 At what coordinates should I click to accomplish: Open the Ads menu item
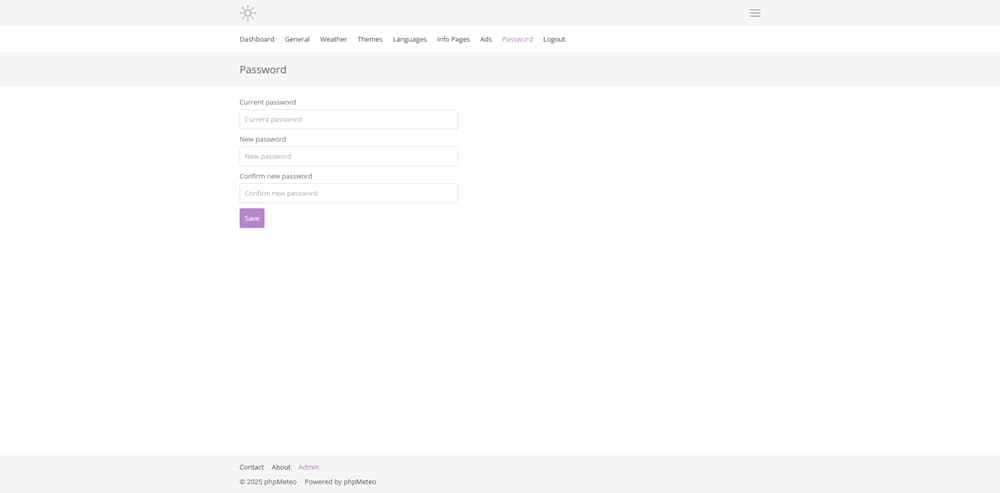point(486,39)
